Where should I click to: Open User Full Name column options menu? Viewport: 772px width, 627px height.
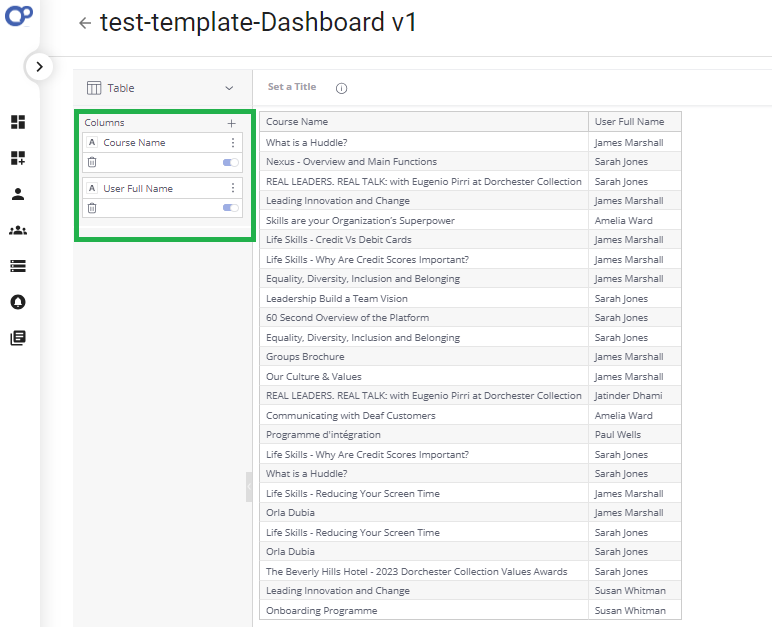coord(233,188)
